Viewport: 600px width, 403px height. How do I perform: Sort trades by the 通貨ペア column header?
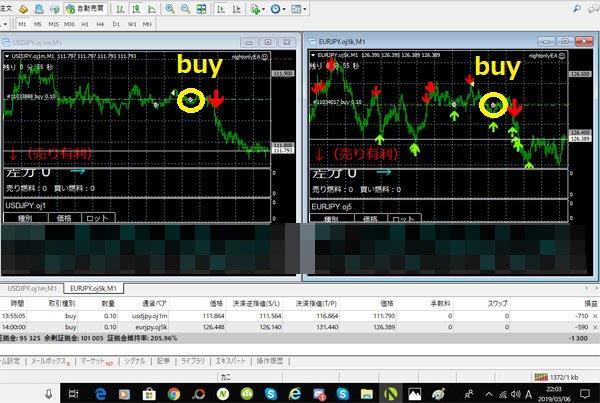coord(154,303)
